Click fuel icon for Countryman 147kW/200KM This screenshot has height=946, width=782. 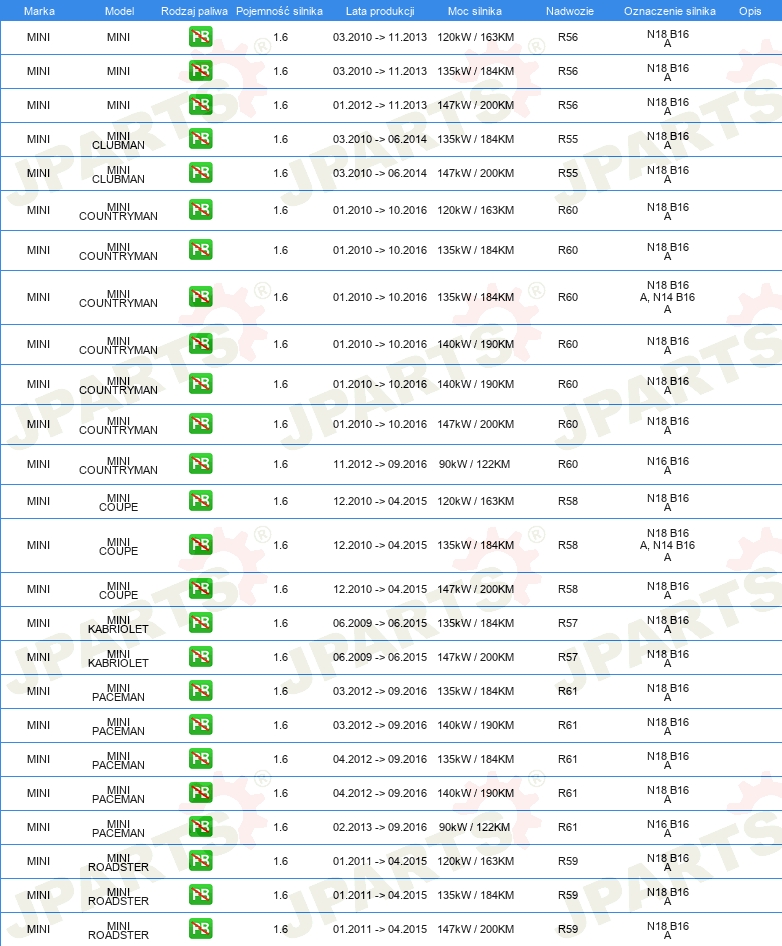pos(200,424)
